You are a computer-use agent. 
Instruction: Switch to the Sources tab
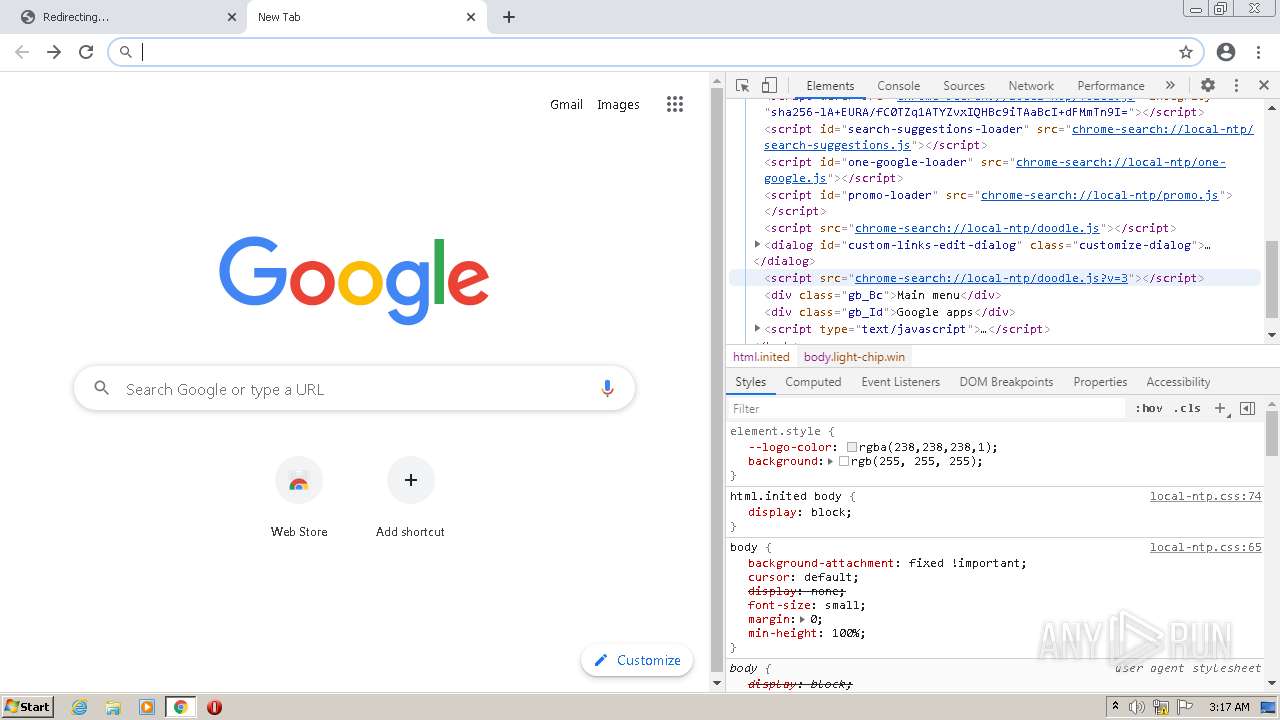[x=964, y=86]
